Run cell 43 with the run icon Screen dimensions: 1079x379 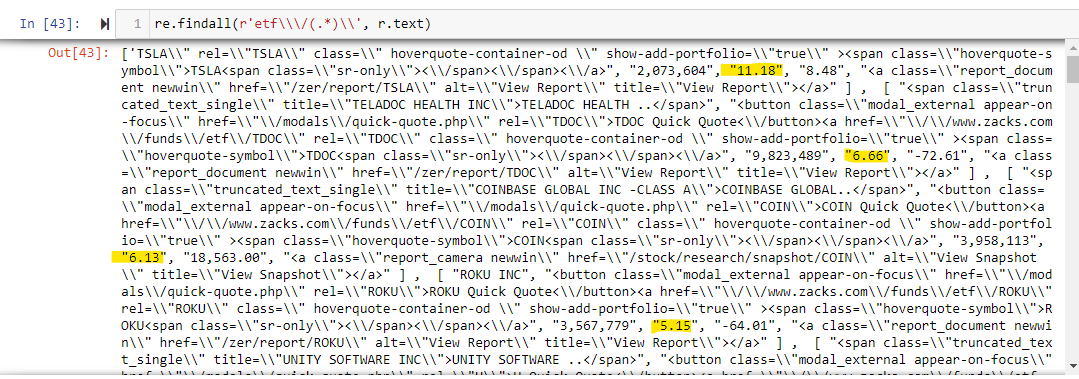[x=105, y=24]
